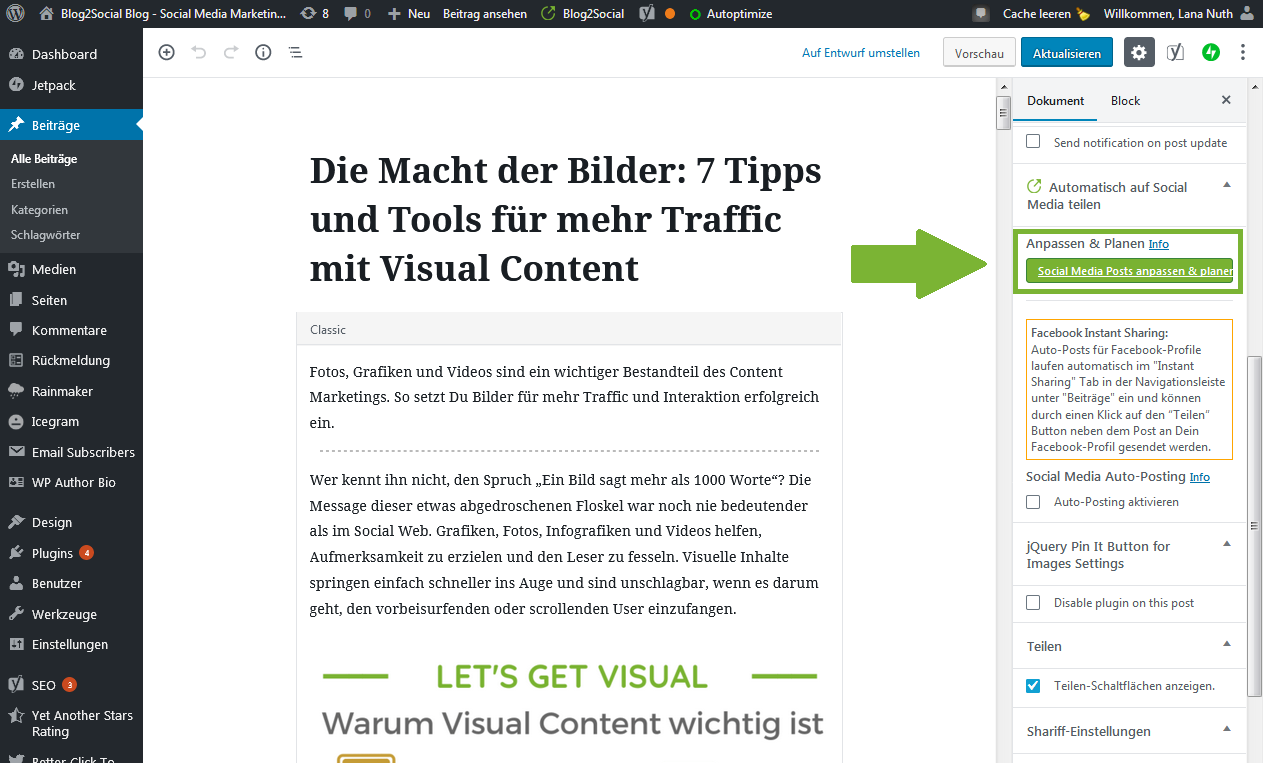Click the Autoptimize green circle item
The width and height of the screenshot is (1263, 763).
731,14
